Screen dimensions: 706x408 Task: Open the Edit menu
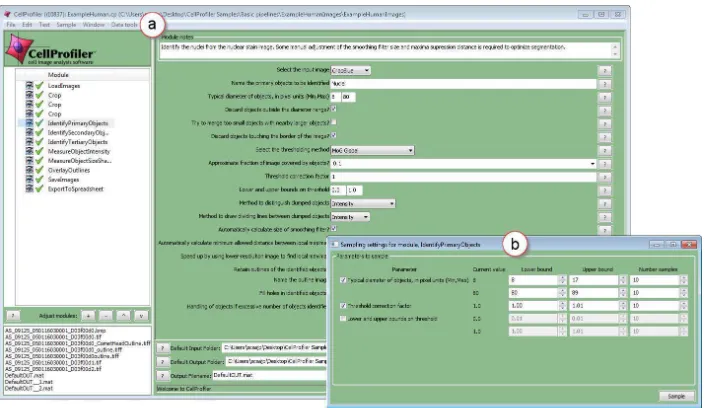[x=27, y=25]
